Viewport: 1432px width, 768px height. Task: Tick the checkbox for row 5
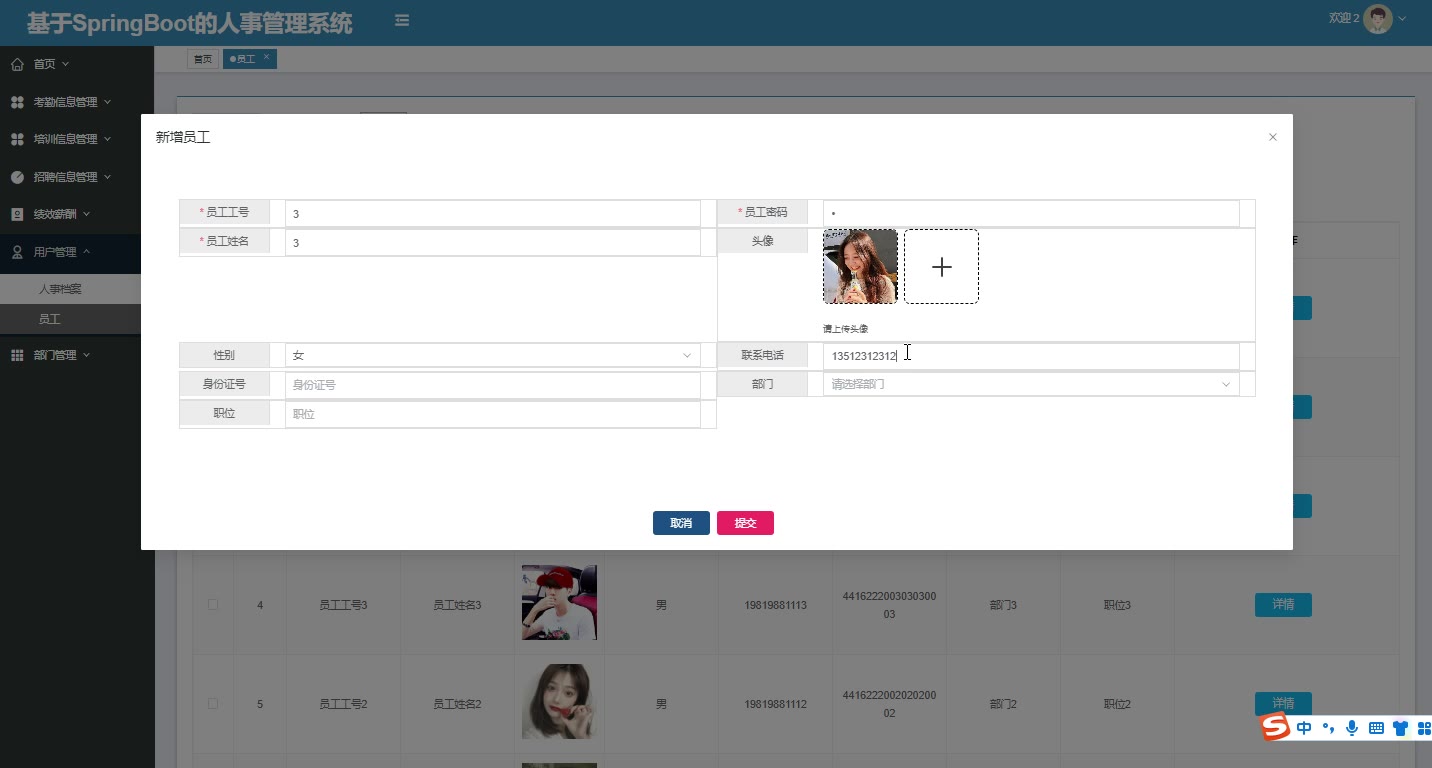212,703
